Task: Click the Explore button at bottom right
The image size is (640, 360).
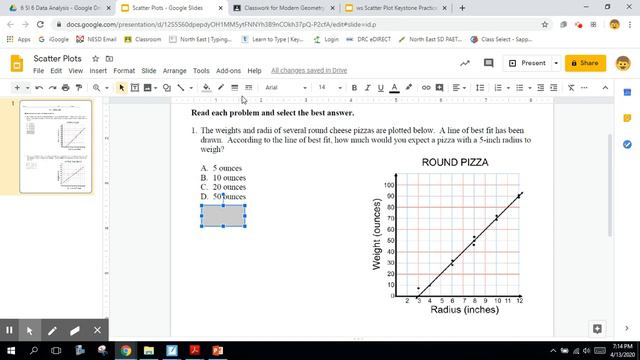Action: (597, 329)
